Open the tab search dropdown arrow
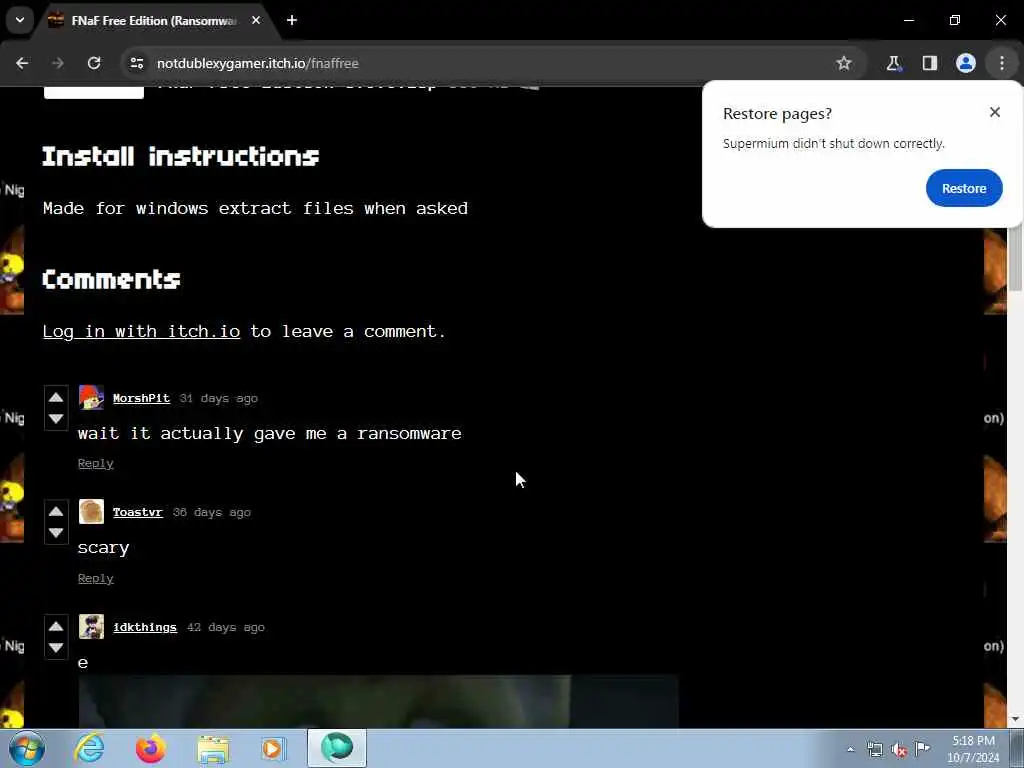The width and height of the screenshot is (1024, 768). (x=20, y=20)
